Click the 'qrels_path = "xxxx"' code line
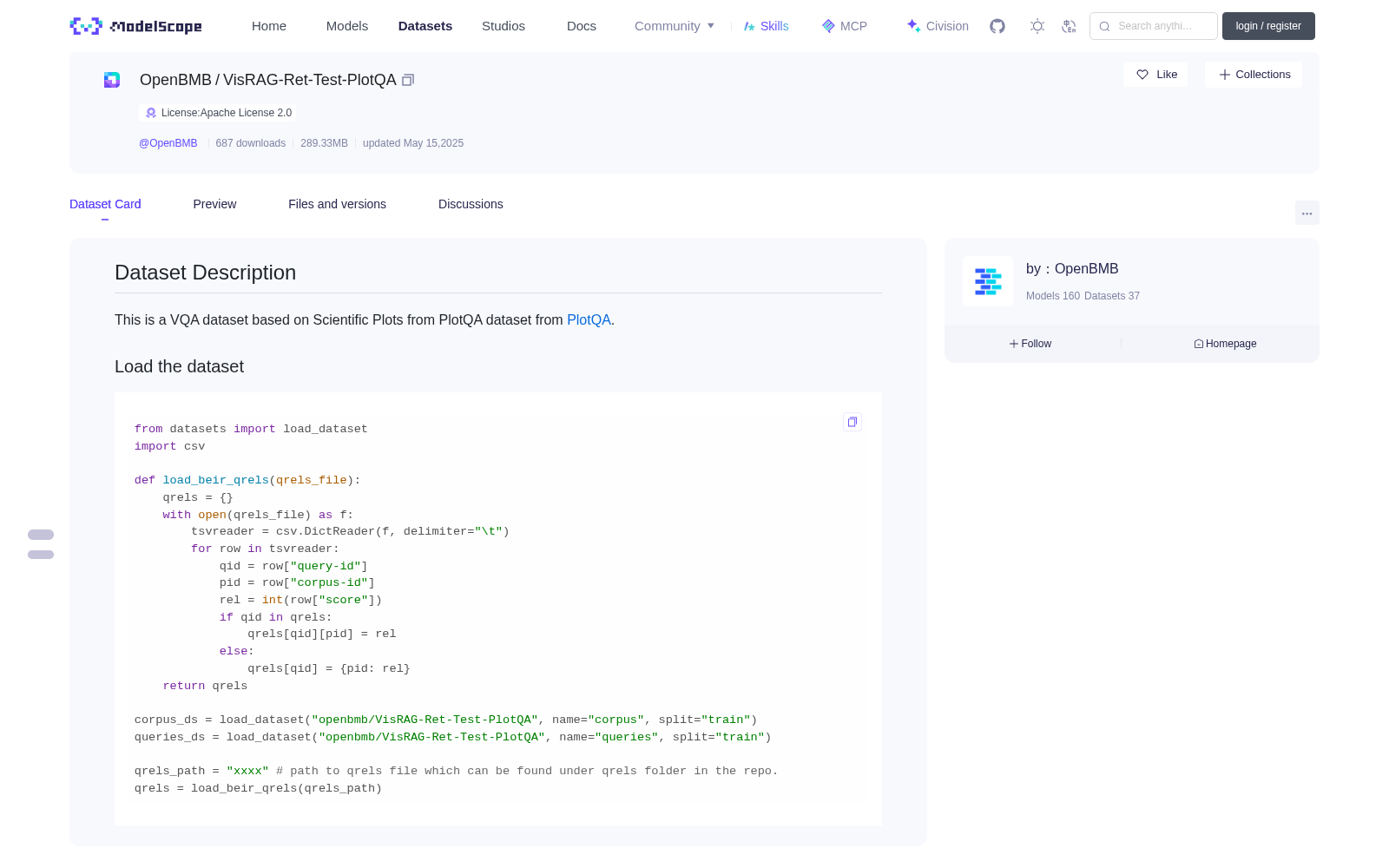 pyautogui.click(x=456, y=771)
